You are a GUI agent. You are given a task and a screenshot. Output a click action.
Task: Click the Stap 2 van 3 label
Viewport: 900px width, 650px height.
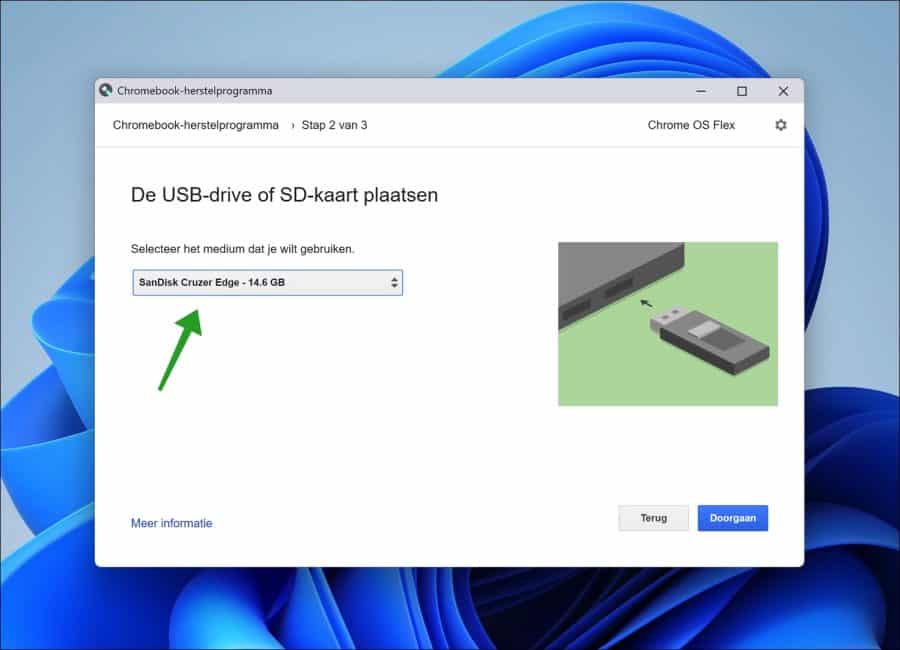pos(335,125)
